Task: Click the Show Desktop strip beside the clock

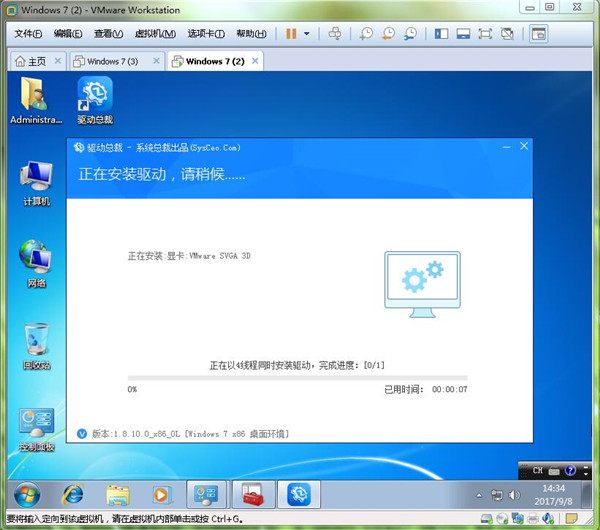Action: coord(586,494)
